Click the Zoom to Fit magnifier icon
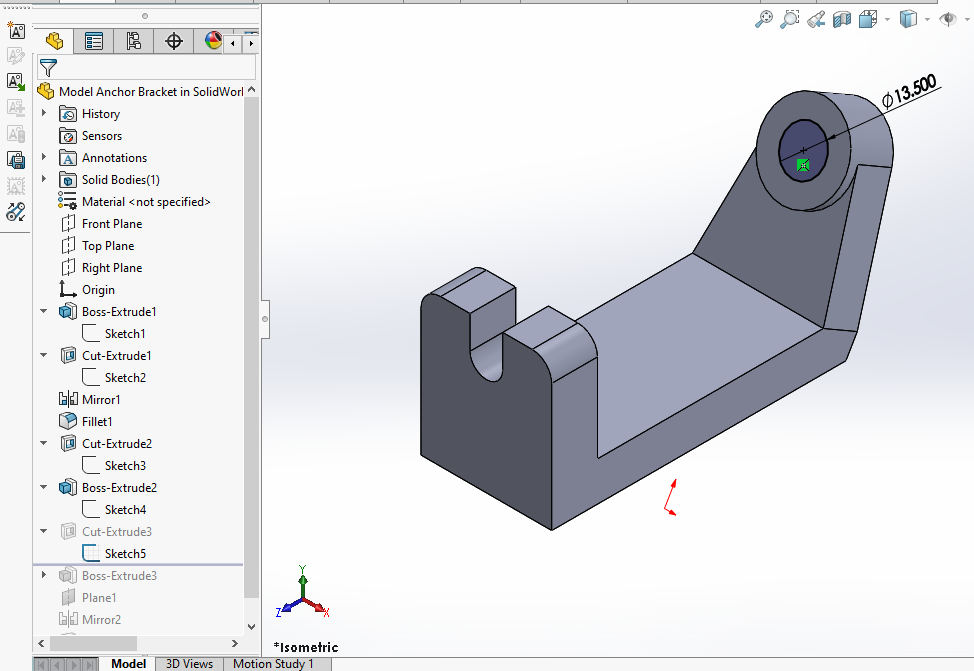974x671 pixels. (764, 19)
